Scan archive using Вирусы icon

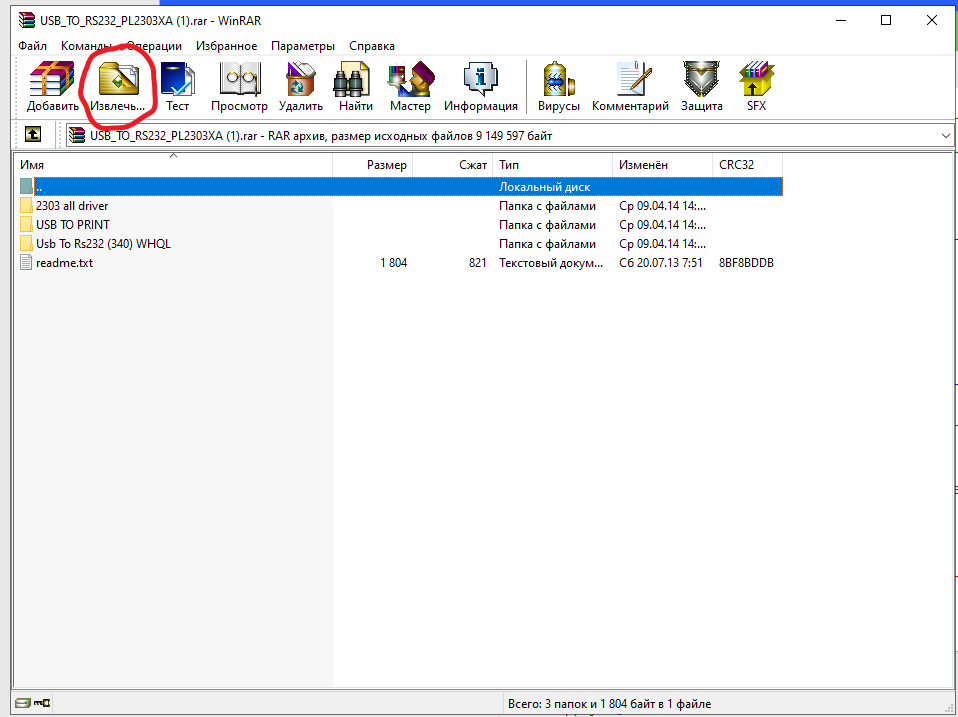(558, 79)
